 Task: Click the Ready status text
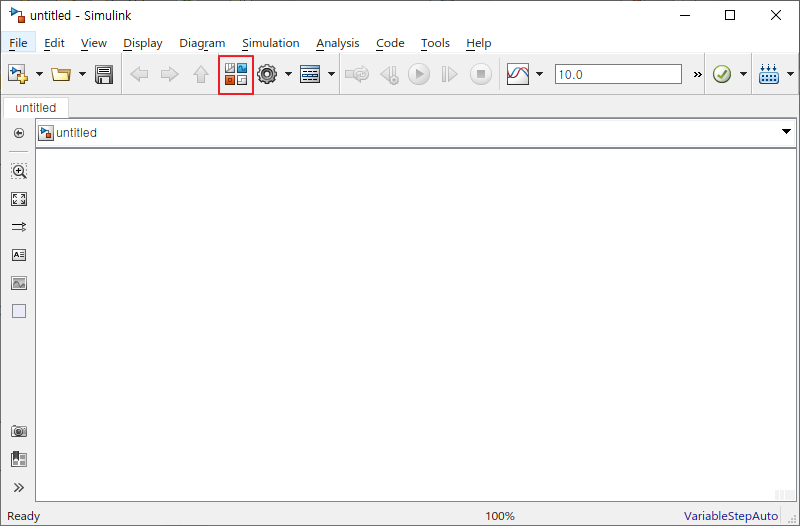[23, 516]
